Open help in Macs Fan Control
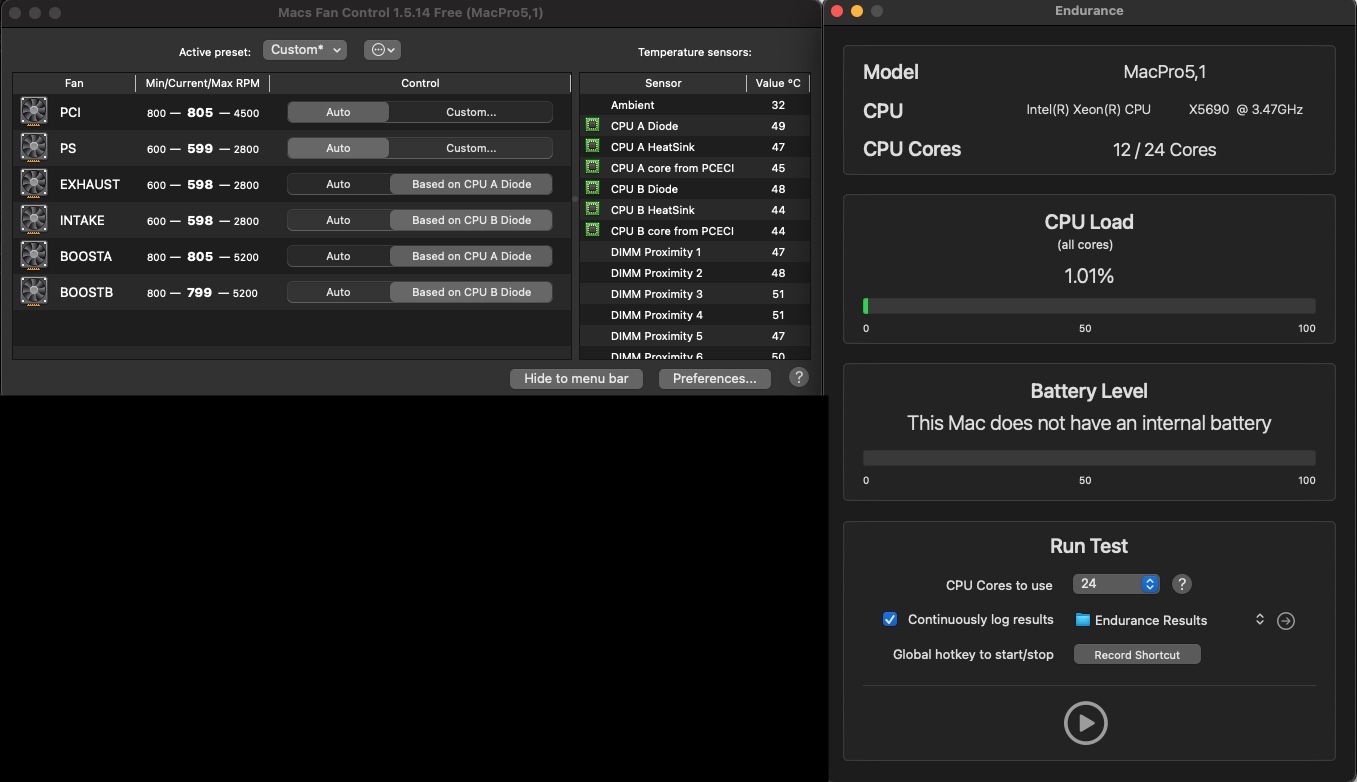Viewport: 1357px width, 782px height. point(798,377)
